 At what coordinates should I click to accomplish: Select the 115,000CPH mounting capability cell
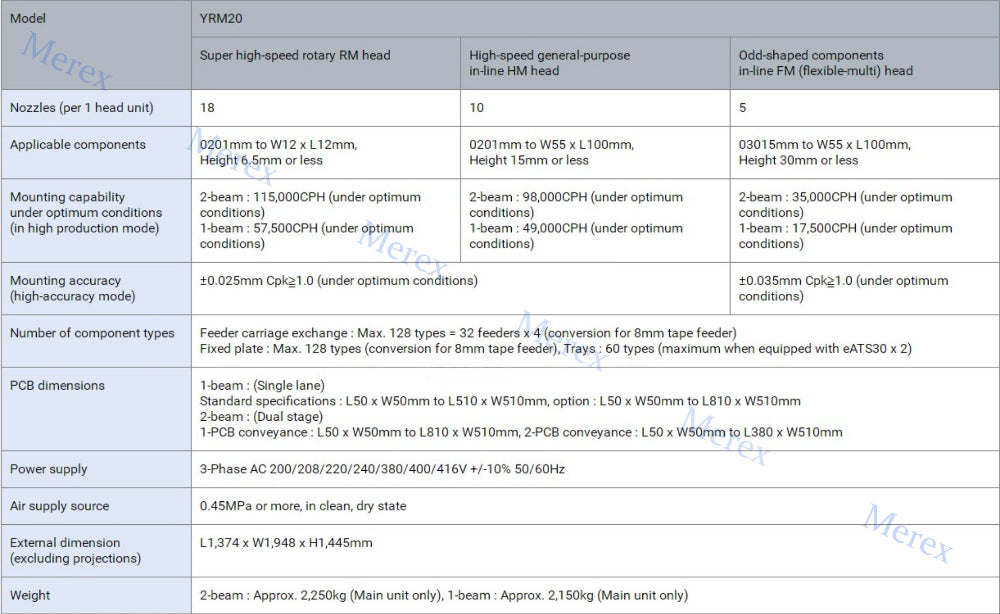tap(310, 220)
